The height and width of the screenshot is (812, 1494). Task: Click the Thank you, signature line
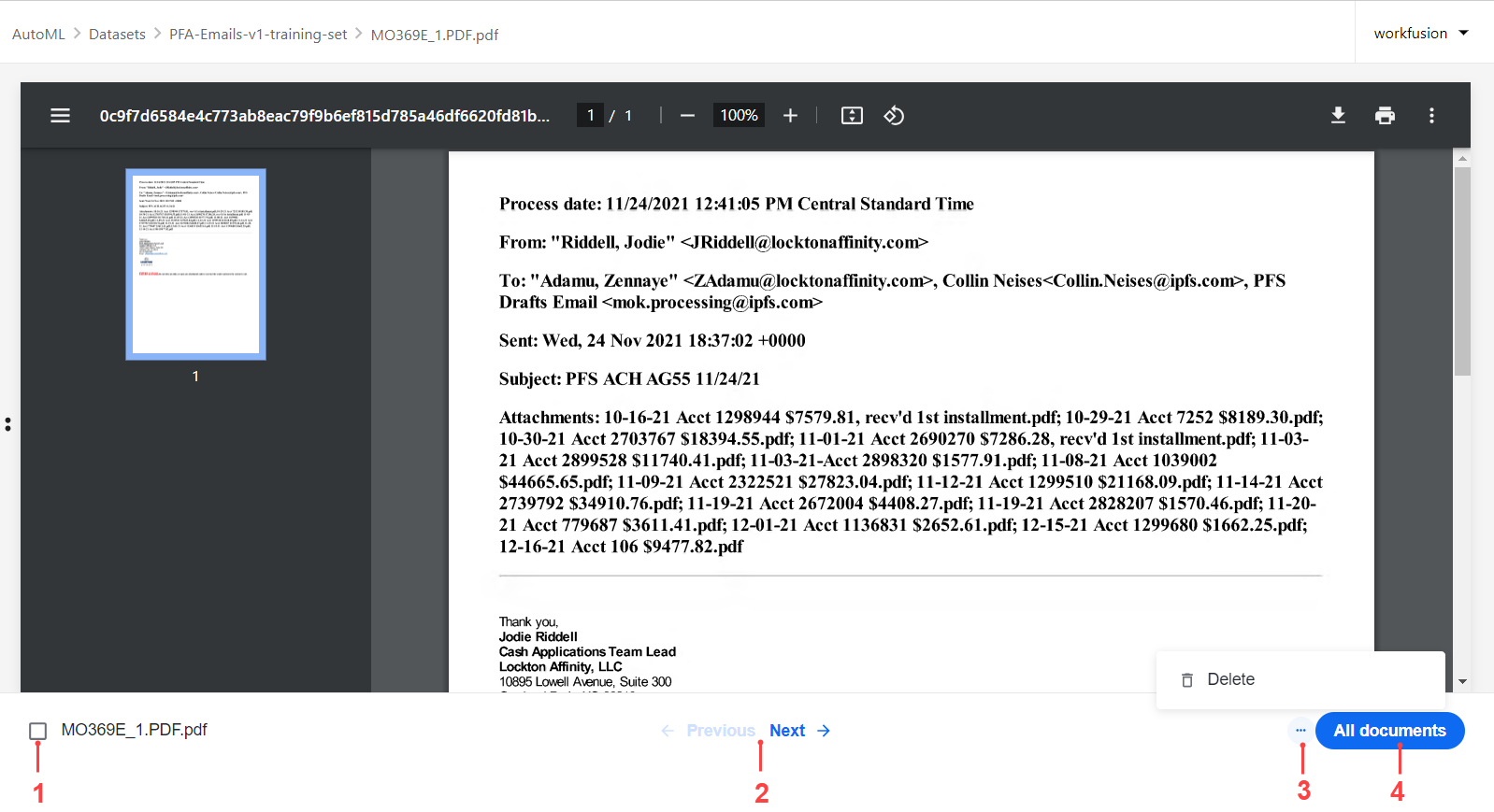528,622
